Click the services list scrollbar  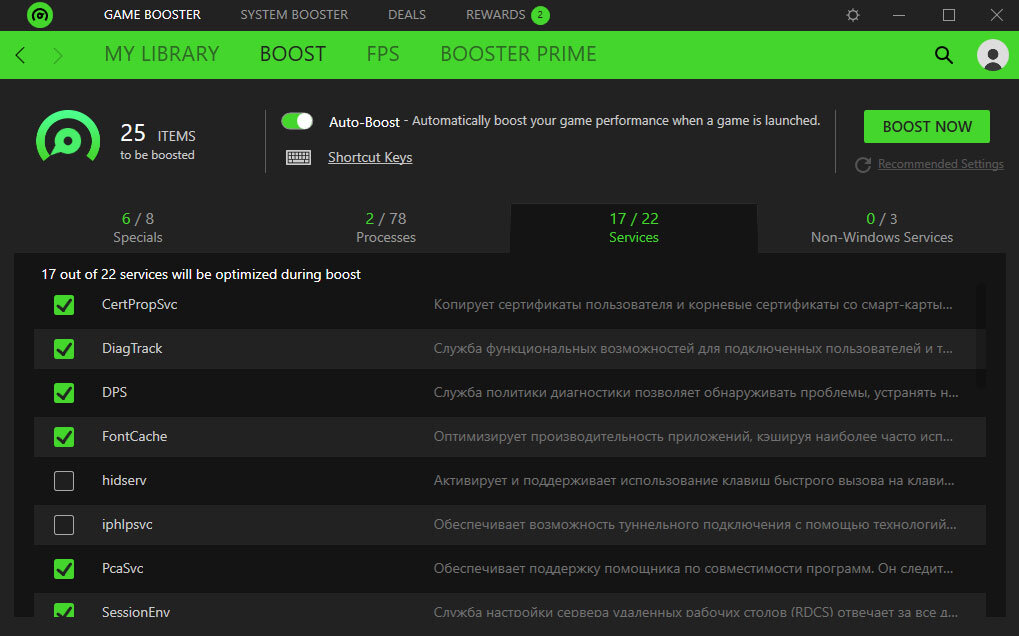tap(981, 336)
